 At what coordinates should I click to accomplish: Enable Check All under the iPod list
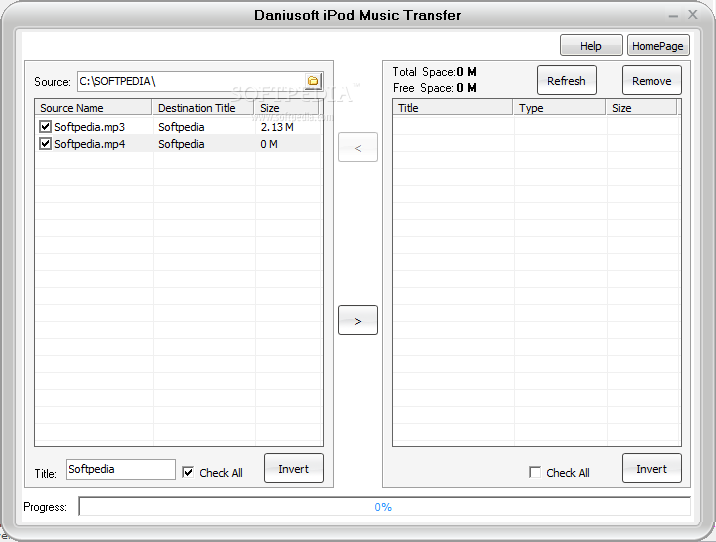535,472
